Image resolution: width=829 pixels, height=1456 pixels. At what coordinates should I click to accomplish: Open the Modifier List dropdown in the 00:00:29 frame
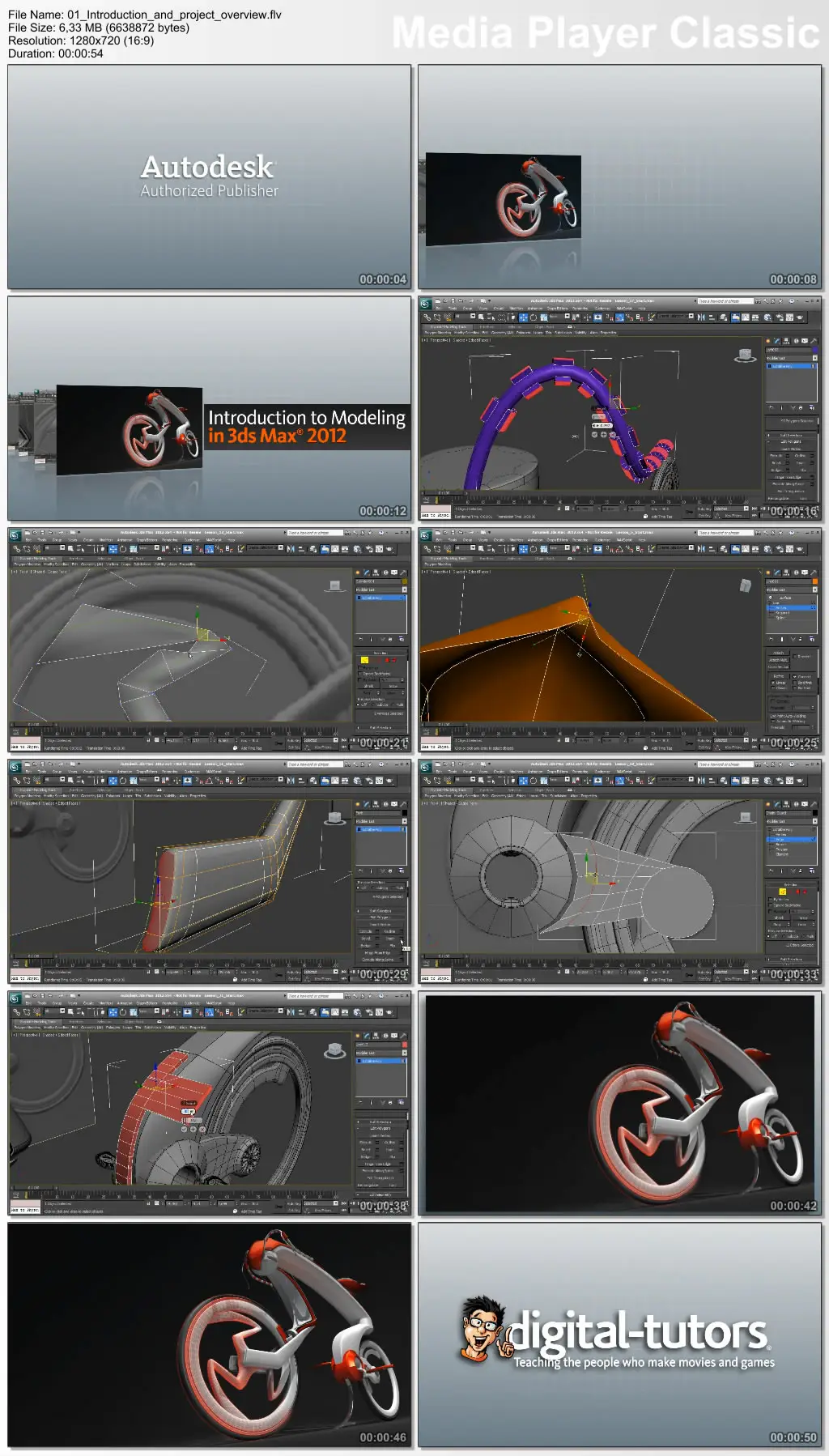pos(381,821)
